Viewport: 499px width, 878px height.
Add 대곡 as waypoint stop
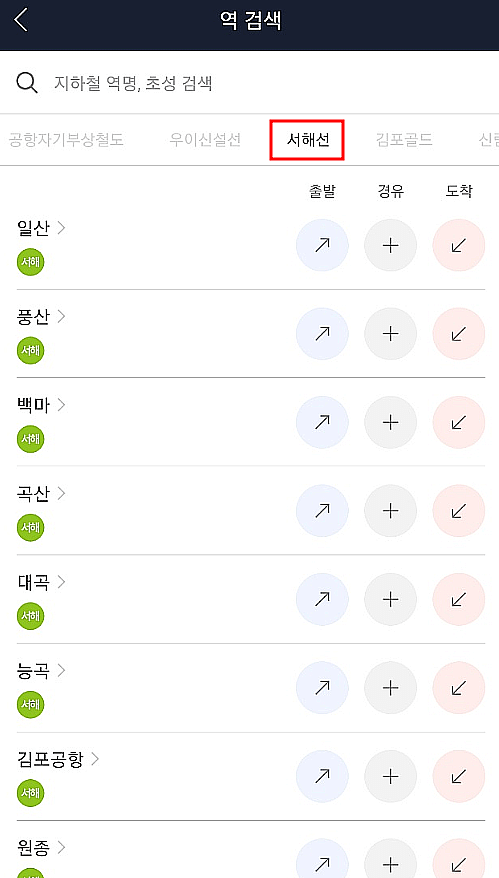click(x=390, y=599)
